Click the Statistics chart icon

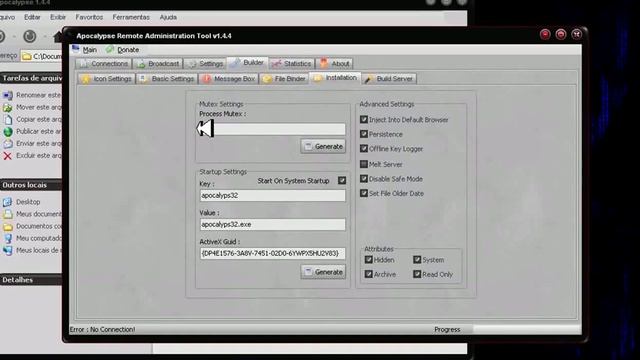click(276, 64)
